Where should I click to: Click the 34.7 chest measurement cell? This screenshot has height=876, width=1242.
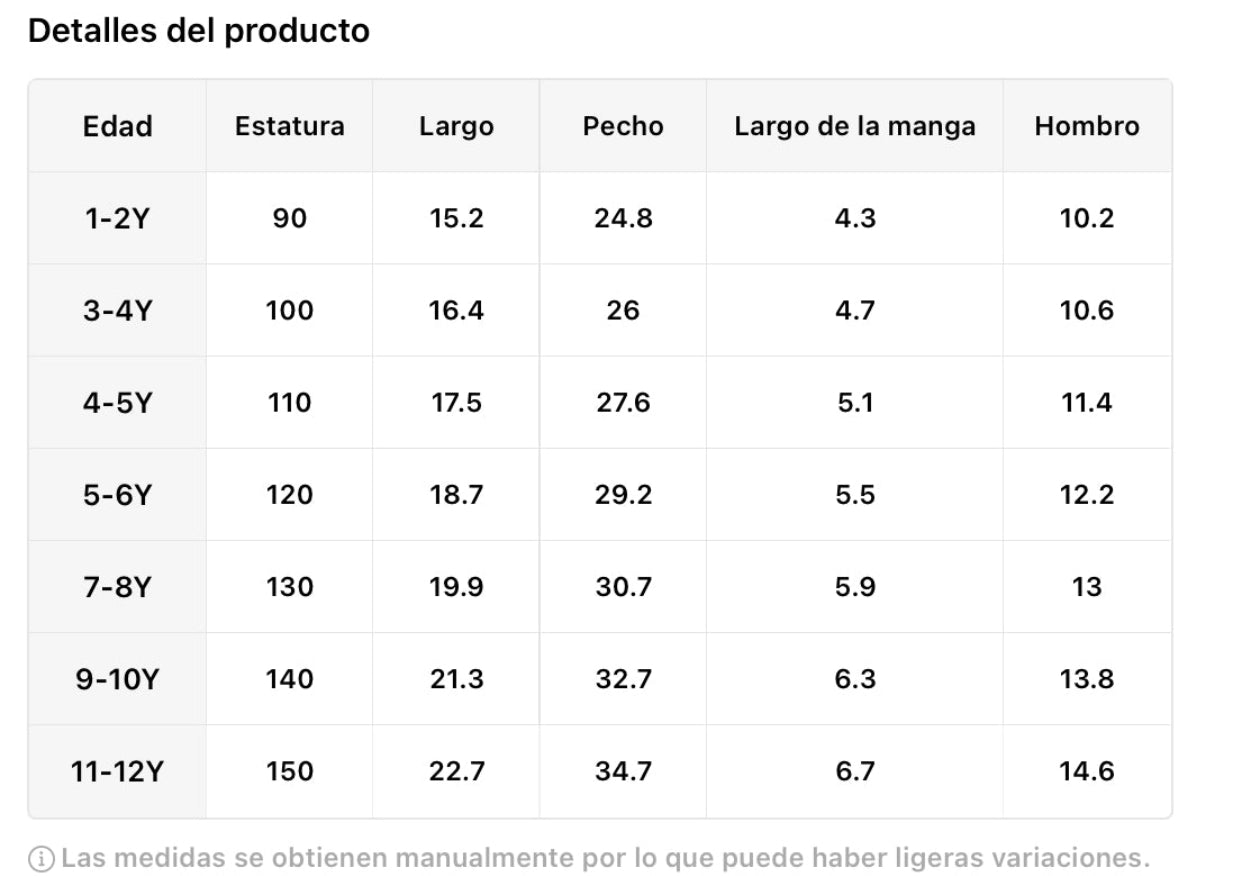pos(623,772)
